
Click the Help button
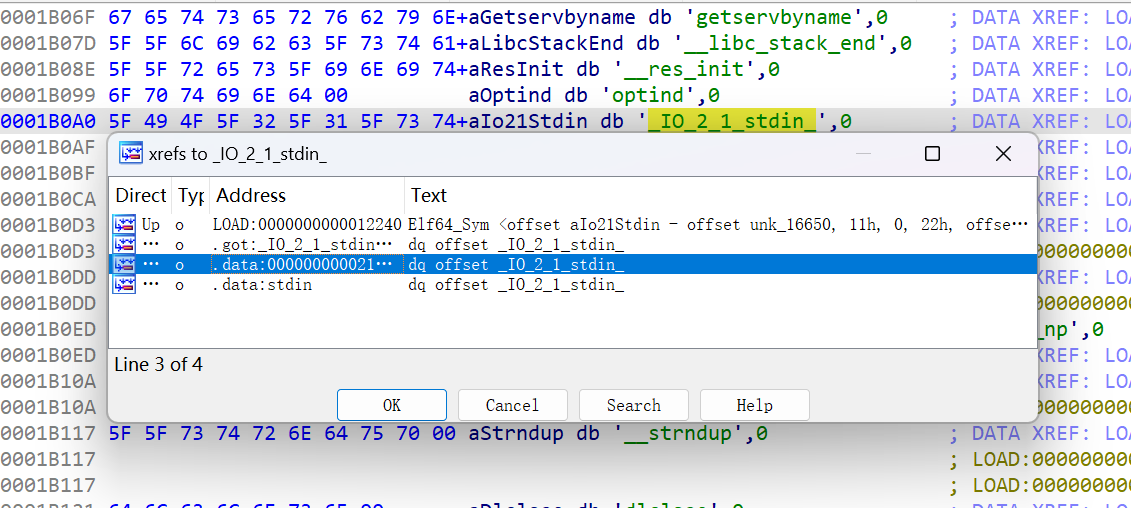(x=754, y=405)
